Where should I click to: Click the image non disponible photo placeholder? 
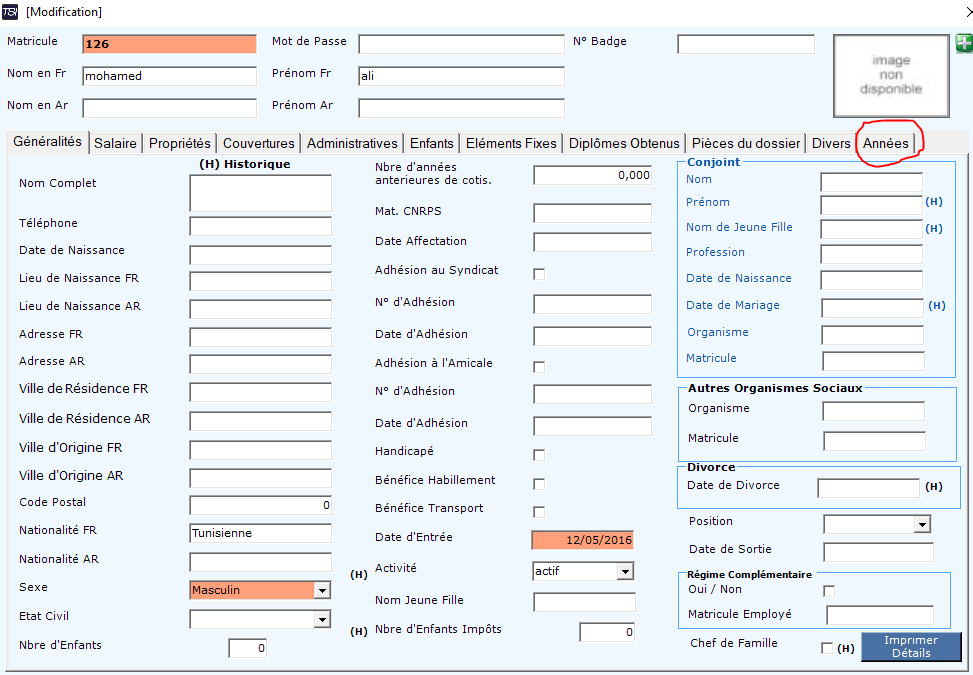[891, 76]
